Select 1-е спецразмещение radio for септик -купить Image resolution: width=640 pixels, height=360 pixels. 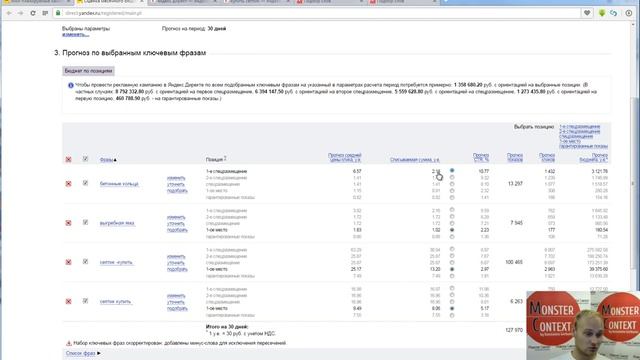(452, 249)
